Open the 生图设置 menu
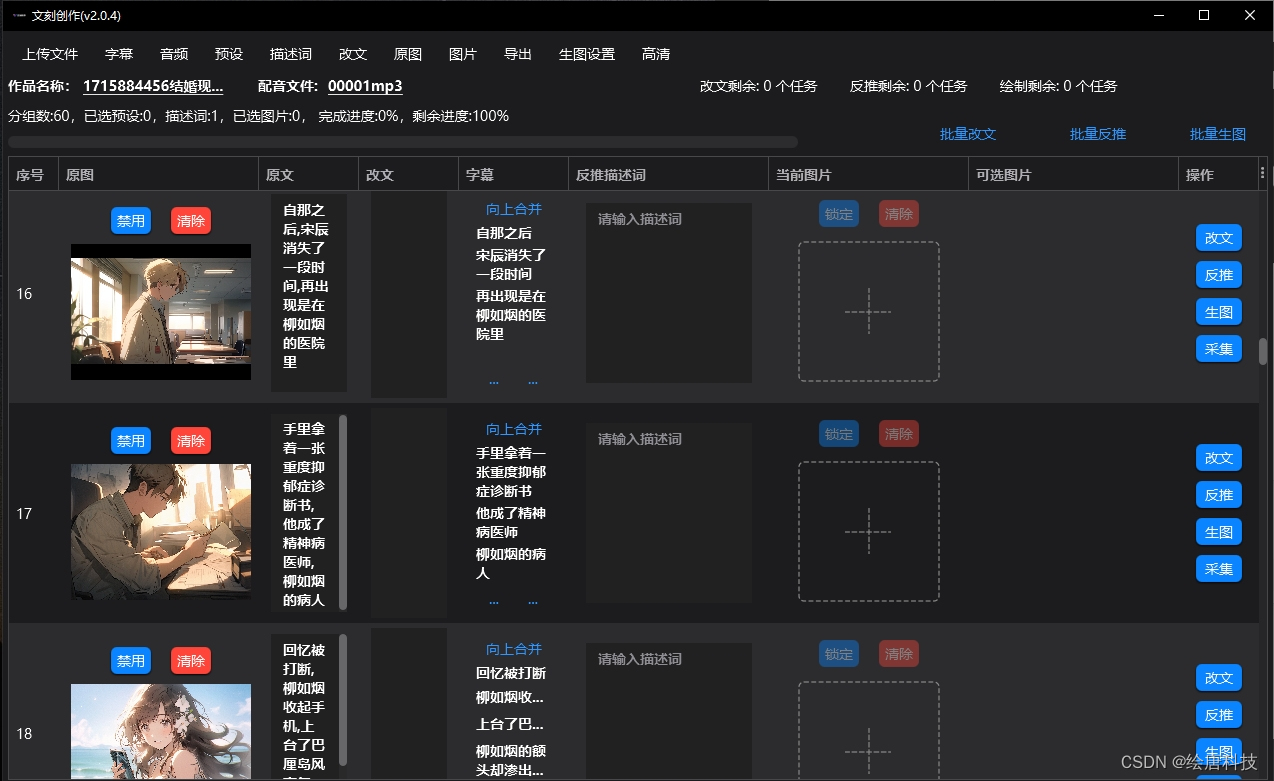Image resolution: width=1274 pixels, height=781 pixels. point(586,54)
